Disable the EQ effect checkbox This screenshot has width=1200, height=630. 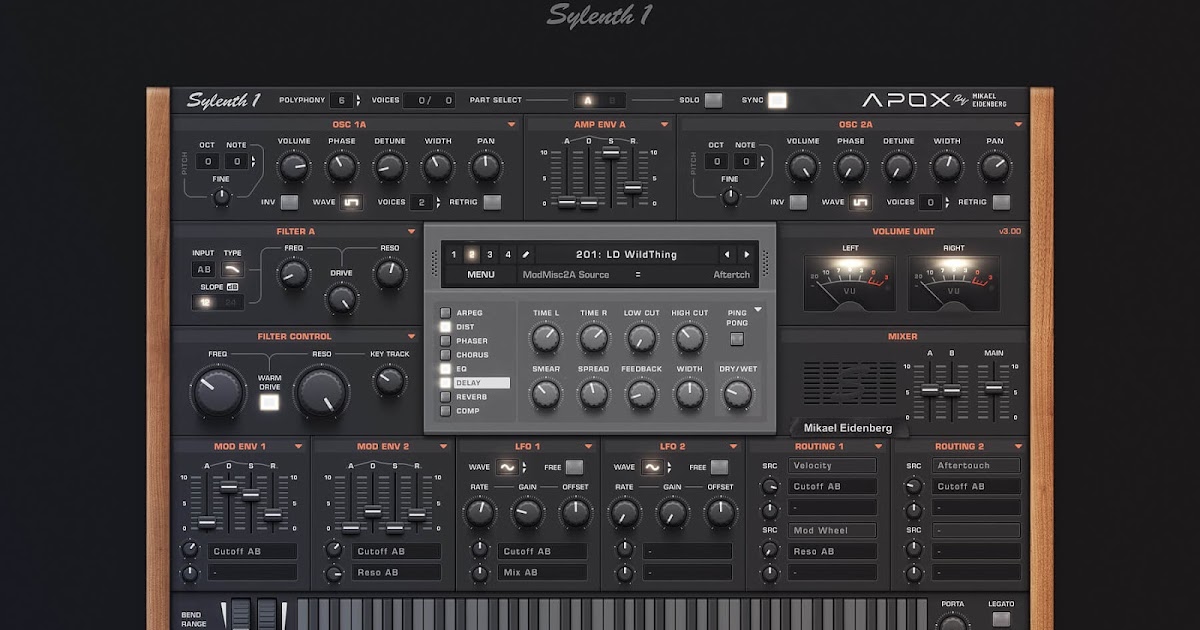tap(446, 369)
